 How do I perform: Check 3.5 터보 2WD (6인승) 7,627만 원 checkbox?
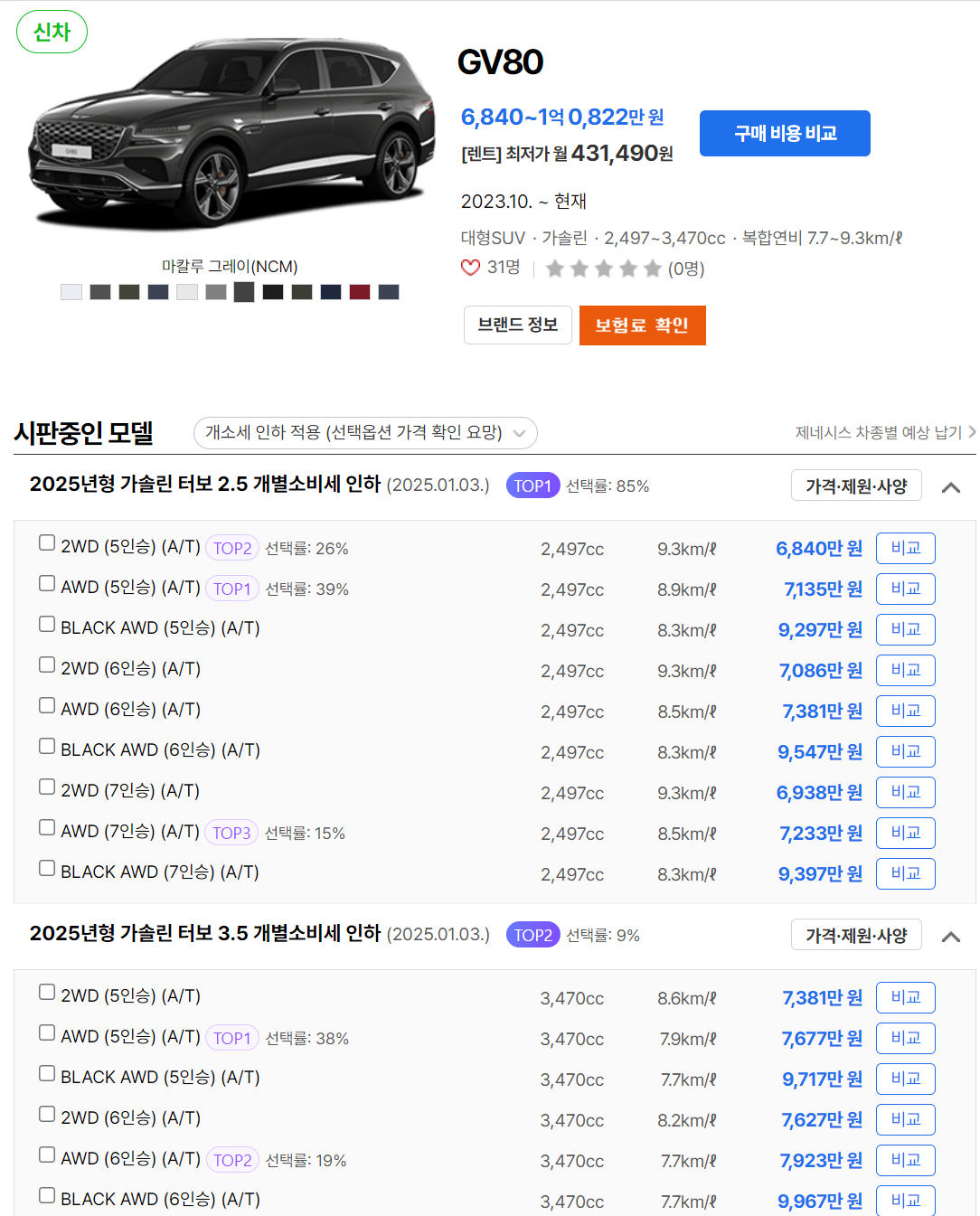click(47, 1114)
